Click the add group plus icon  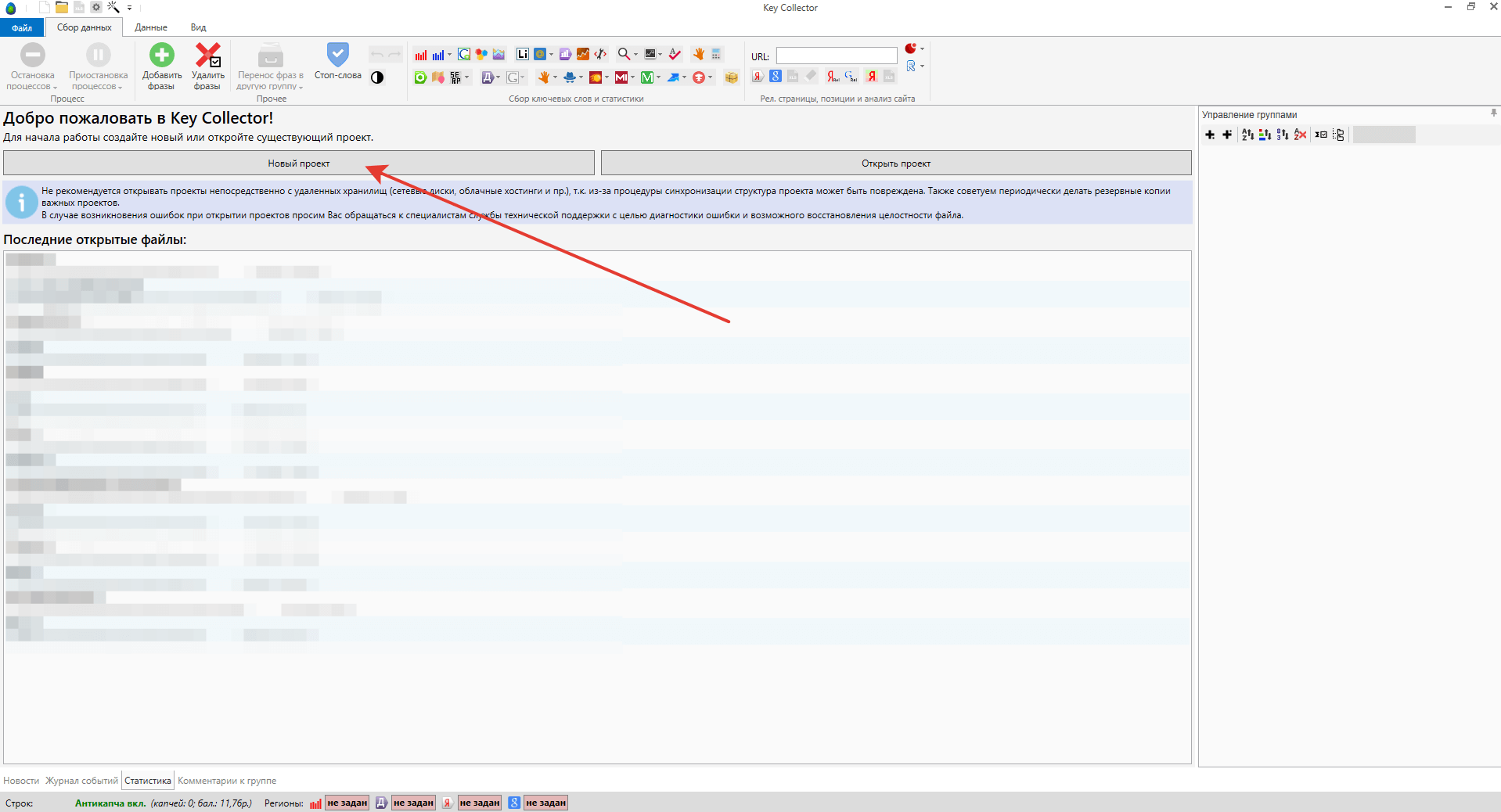pyautogui.click(x=1210, y=135)
